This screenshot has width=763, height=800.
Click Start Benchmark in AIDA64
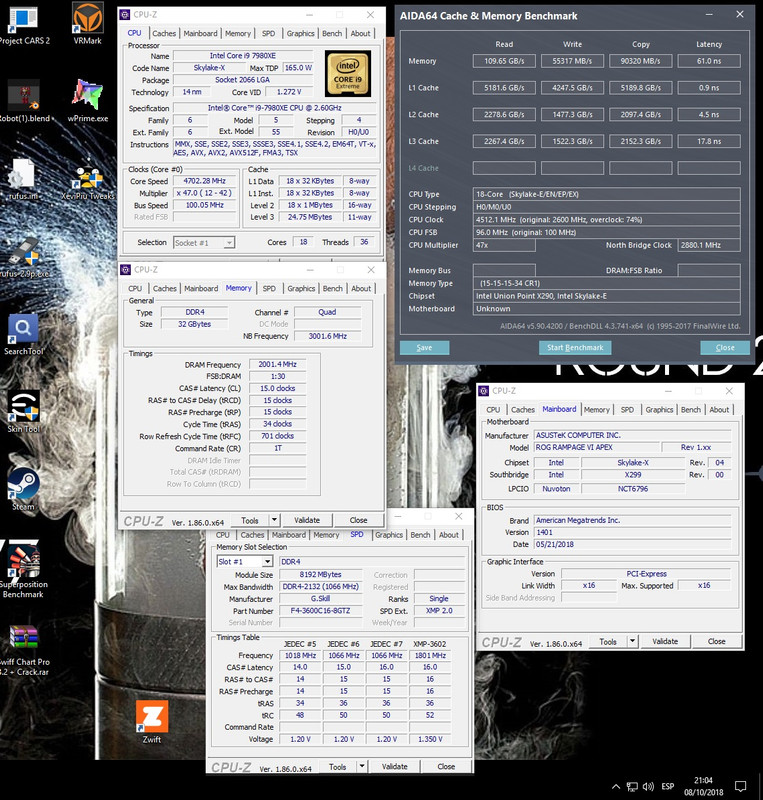pyautogui.click(x=575, y=347)
